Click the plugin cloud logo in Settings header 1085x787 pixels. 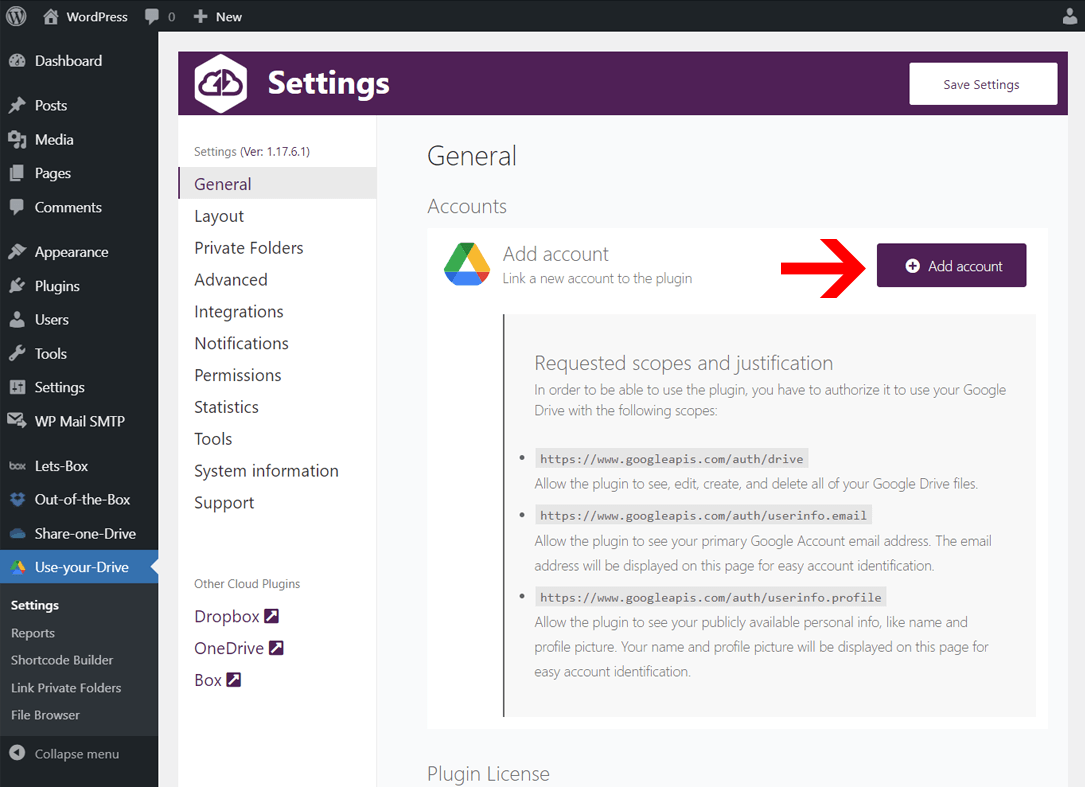(x=221, y=84)
